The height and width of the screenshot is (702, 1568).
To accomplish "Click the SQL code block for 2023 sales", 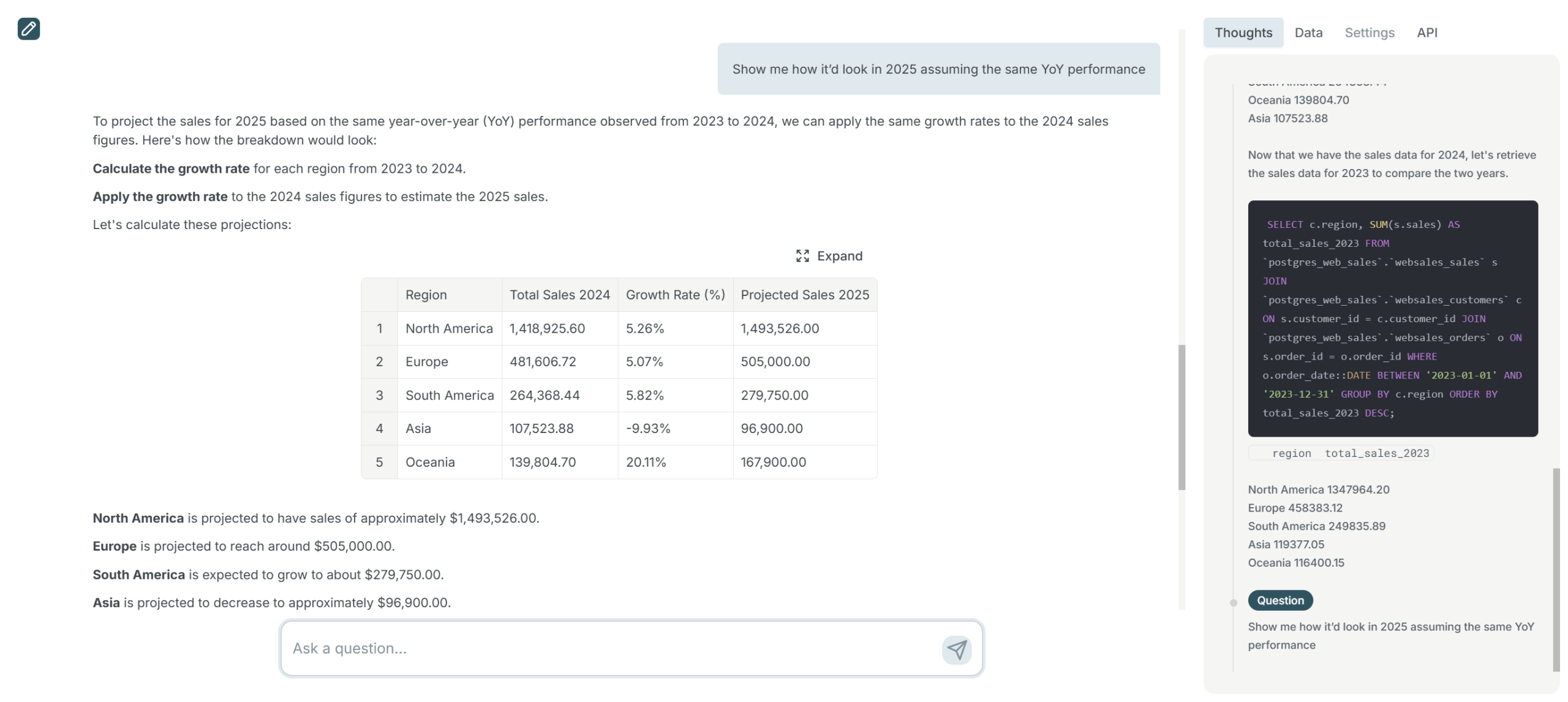I will click(x=1392, y=319).
